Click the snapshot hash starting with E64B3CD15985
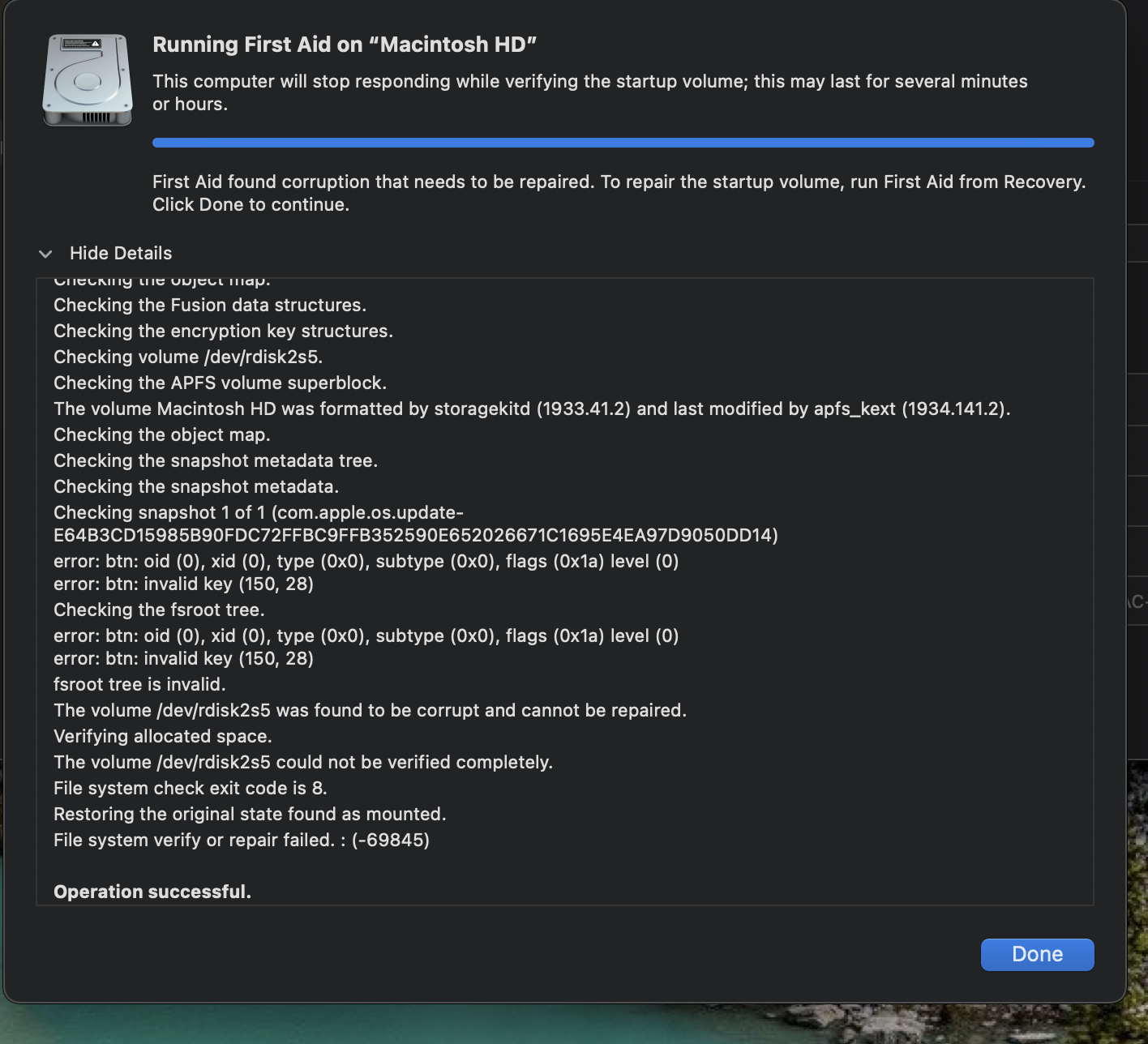This screenshot has height=1044, width=1148. [x=416, y=535]
